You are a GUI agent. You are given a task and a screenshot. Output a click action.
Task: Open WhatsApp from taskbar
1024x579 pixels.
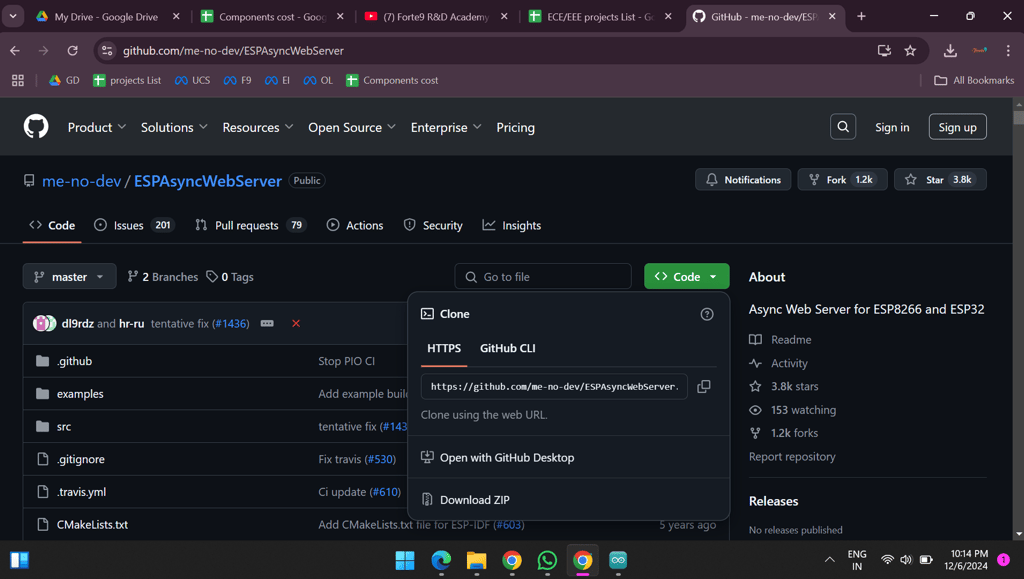pyautogui.click(x=547, y=560)
